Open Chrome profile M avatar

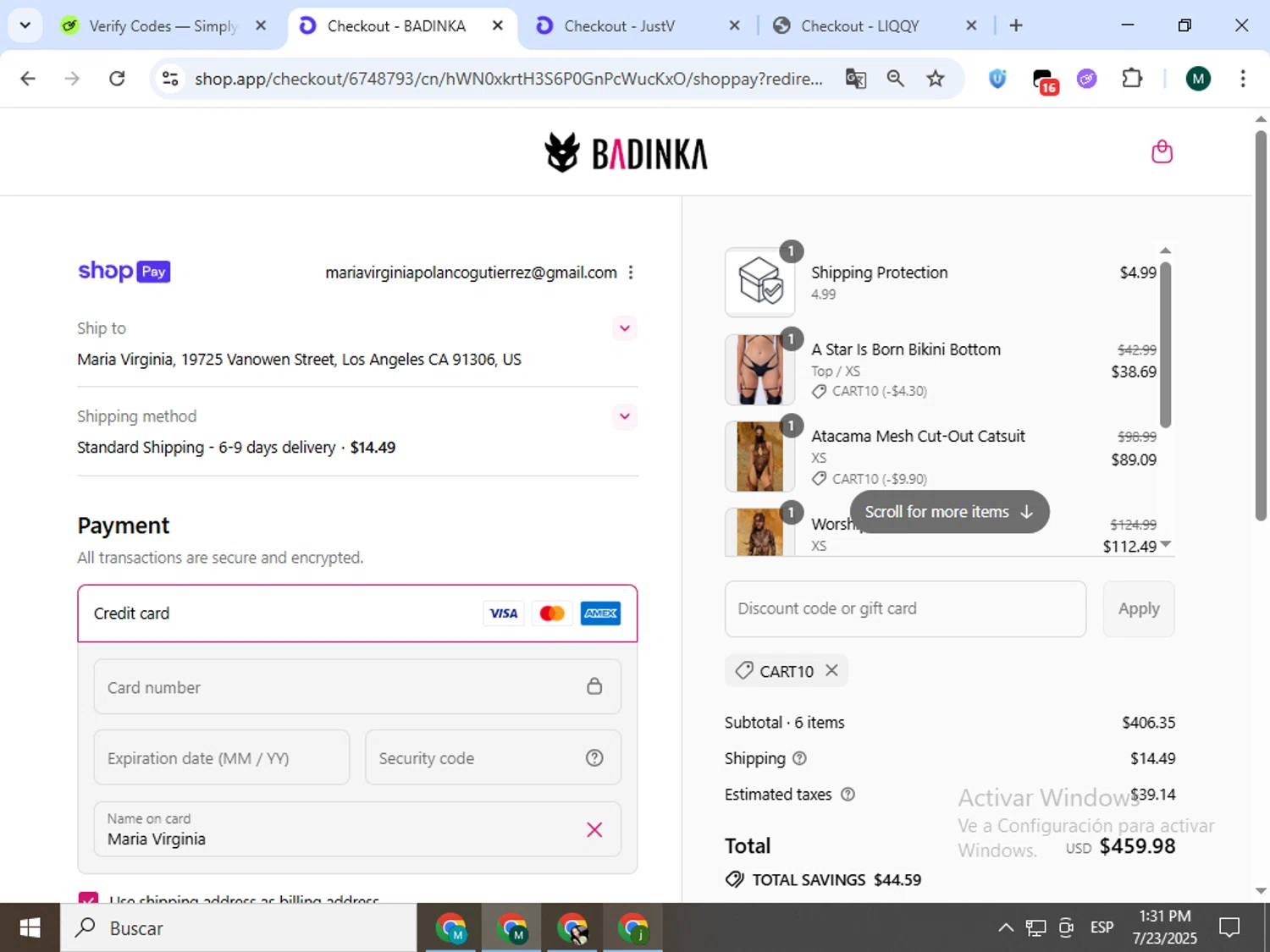[1197, 79]
